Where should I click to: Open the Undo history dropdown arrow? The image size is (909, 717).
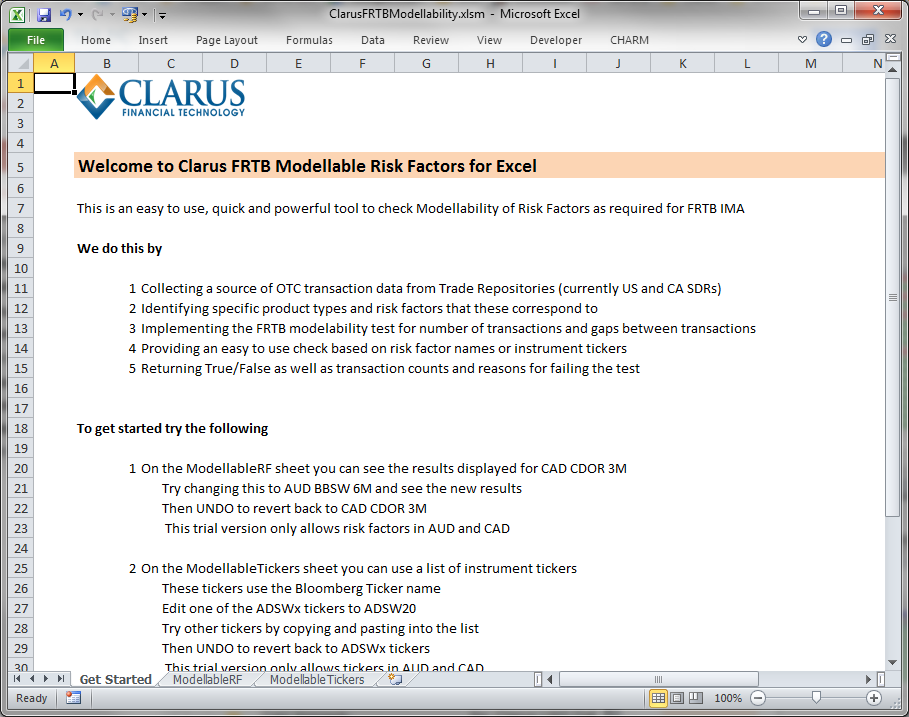click(x=80, y=14)
